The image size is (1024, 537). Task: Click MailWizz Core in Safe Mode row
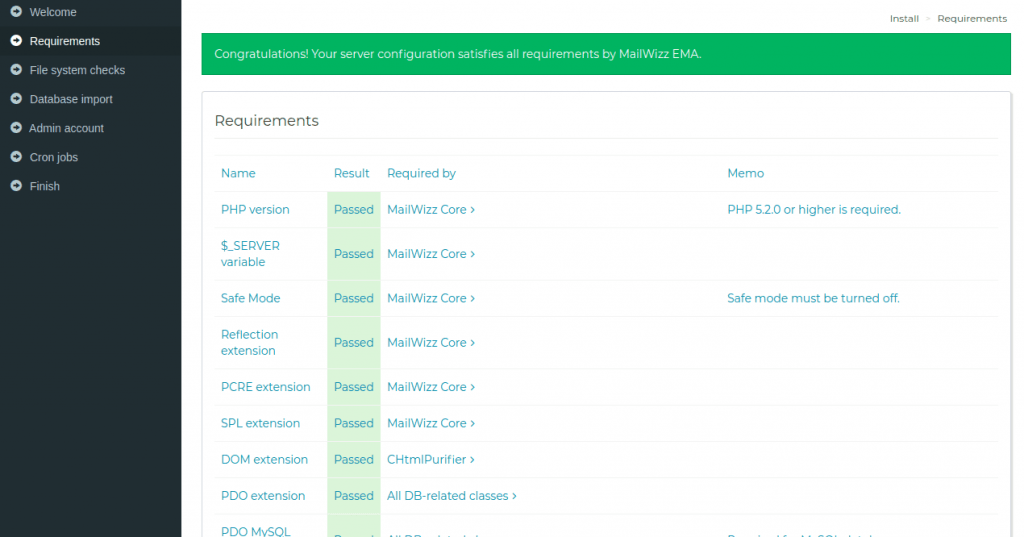pos(430,298)
